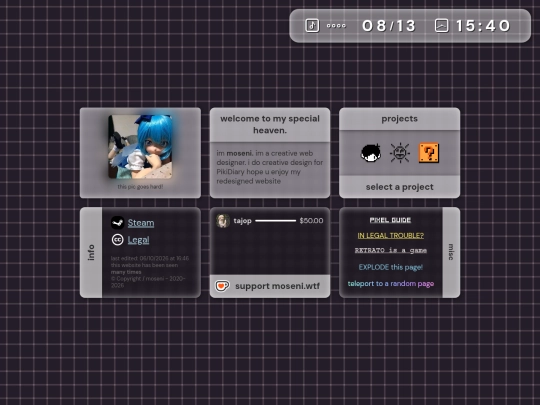Click EXPLODE this page!

[391, 267]
